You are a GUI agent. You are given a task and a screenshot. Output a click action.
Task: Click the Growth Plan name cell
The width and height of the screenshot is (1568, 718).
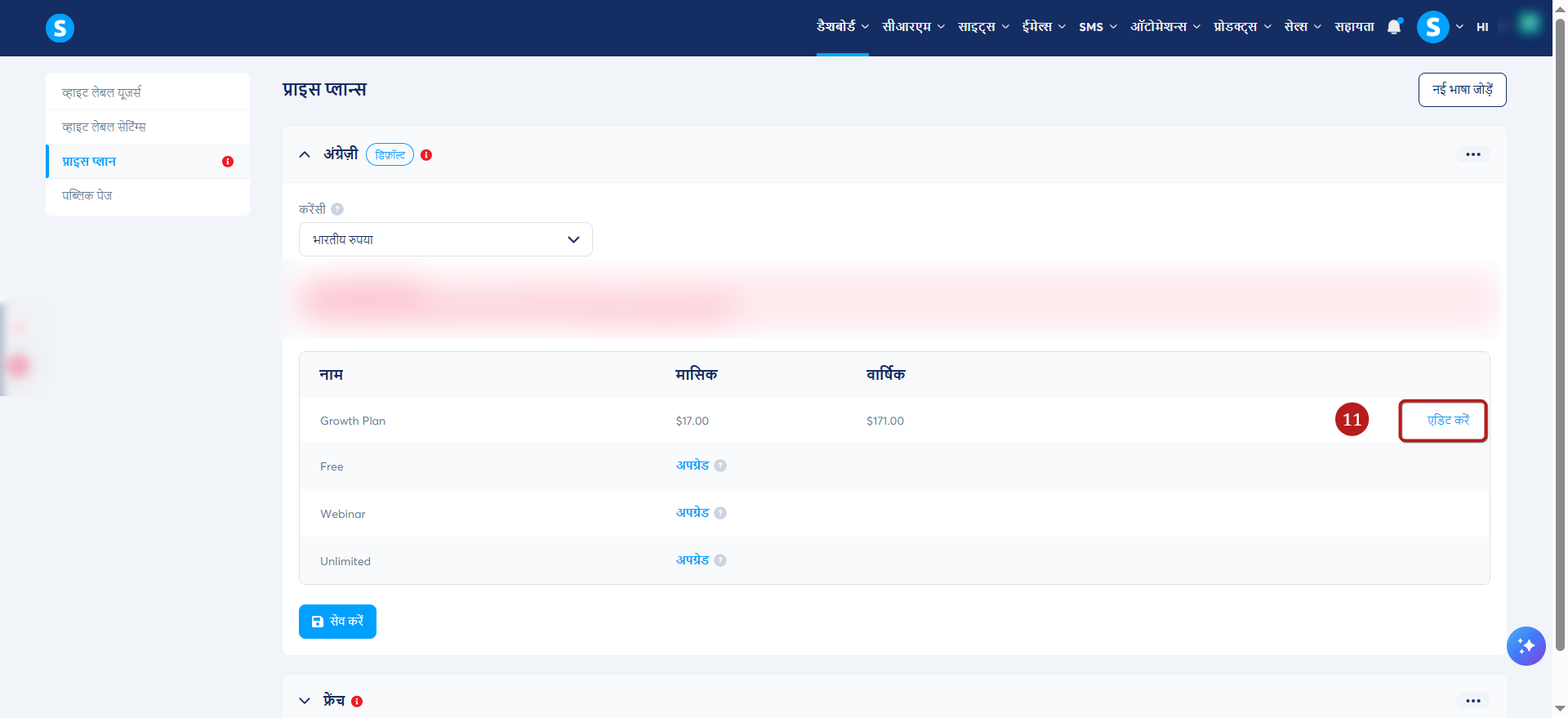pyautogui.click(x=353, y=421)
